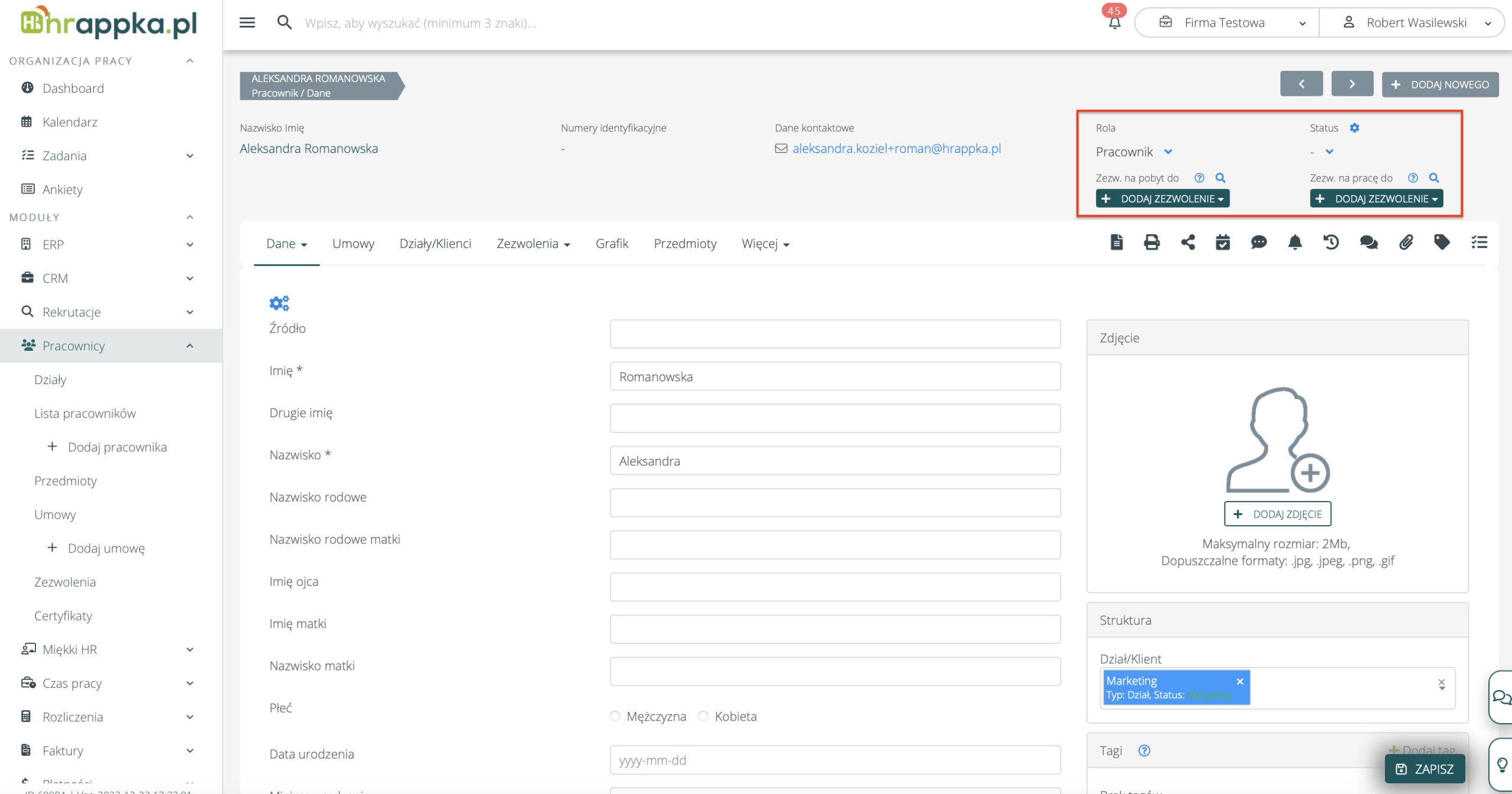This screenshot has height=794, width=1512.
Task: Open notifications bell with 45 badge
Action: [1114, 22]
